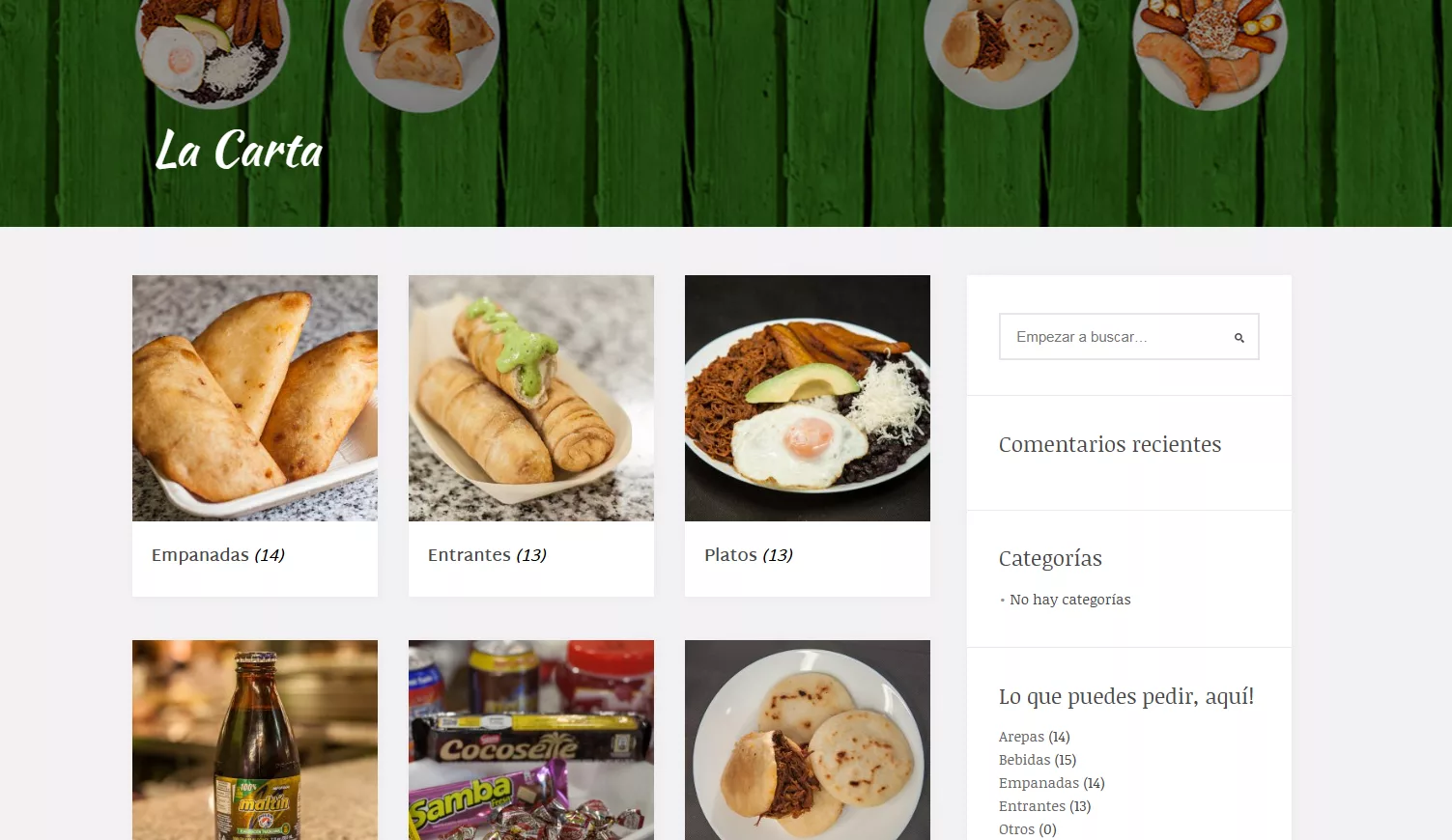Click the search magnifier icon
Image resolution: width=1452 pixels, height=840 pixels.
(x=1238, y=337)
